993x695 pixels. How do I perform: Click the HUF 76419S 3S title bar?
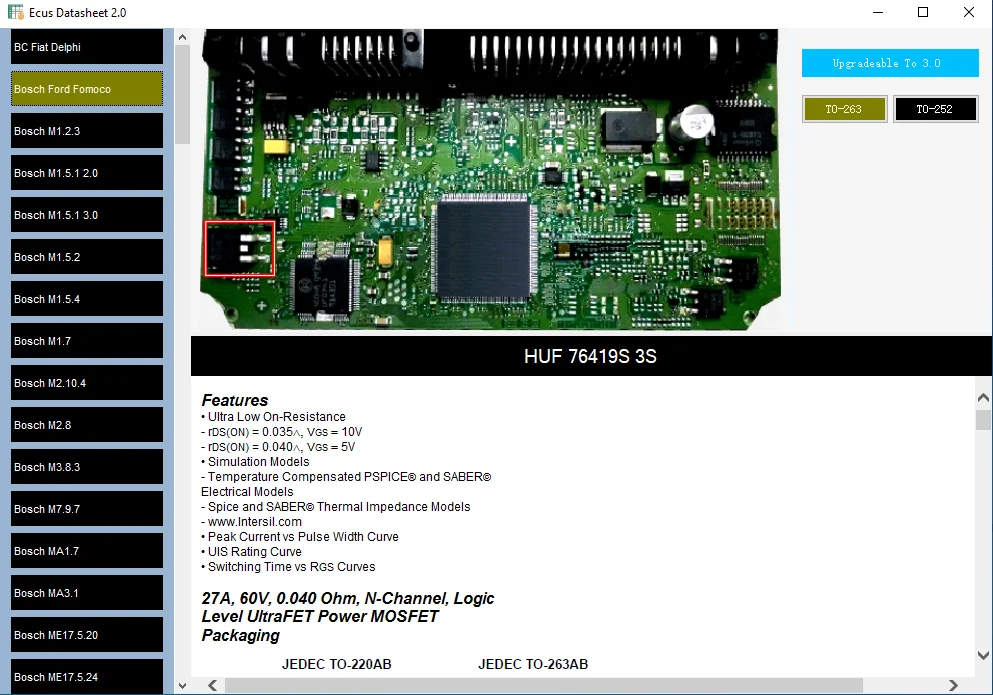pos(591,356)
